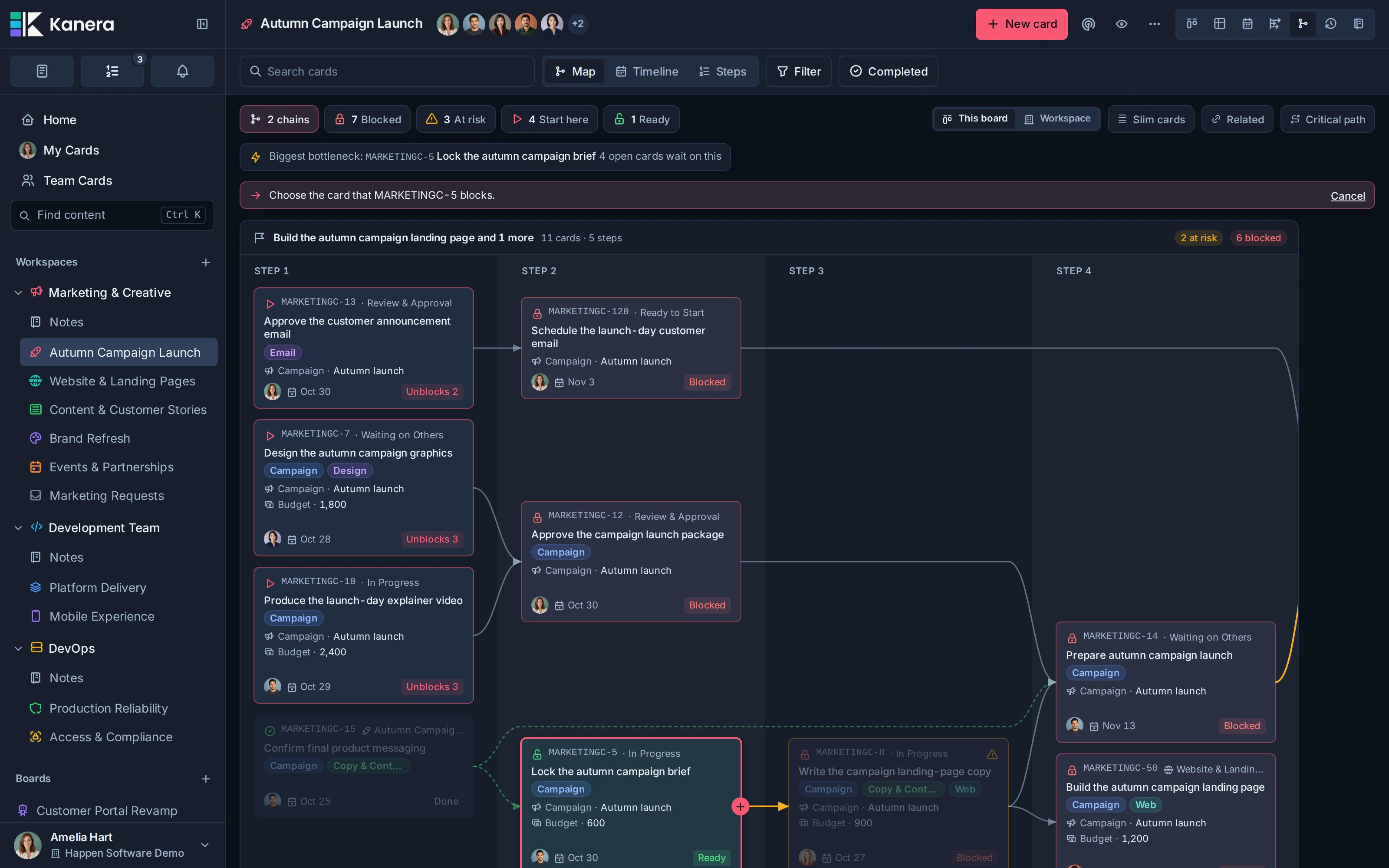
Task: Toggle the Critical path highlight
Action: click(x=1327, y=119)
